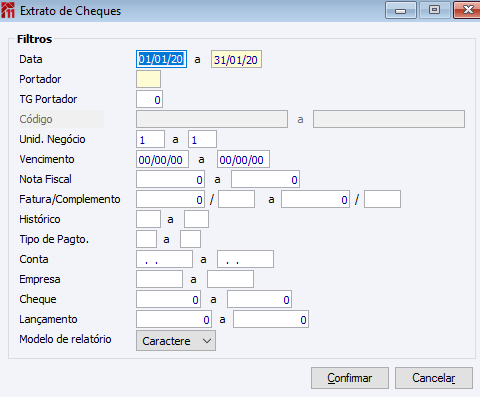Select the Cheque start number field

point(168,299)
